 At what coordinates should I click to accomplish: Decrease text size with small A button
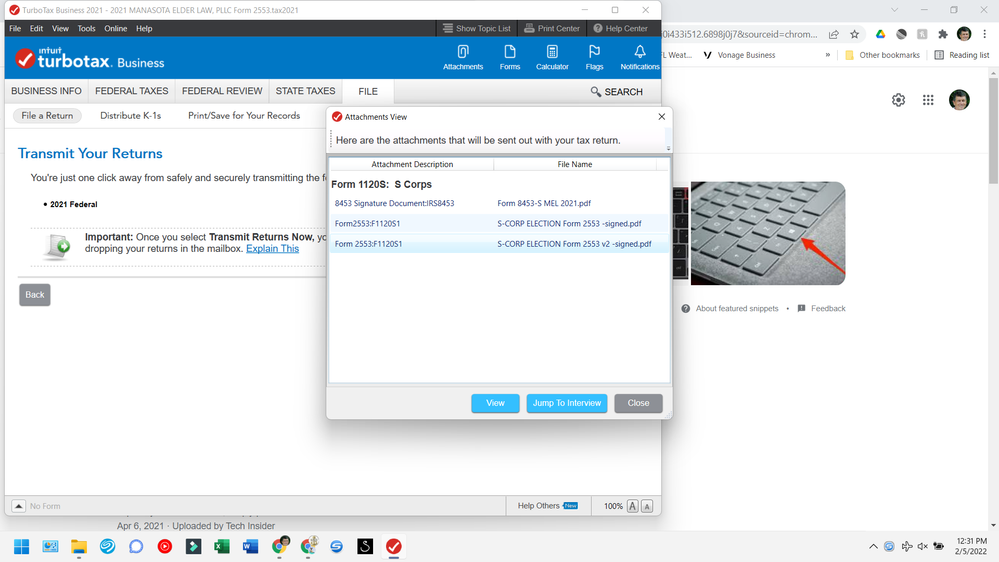click(x=647, y=507)
